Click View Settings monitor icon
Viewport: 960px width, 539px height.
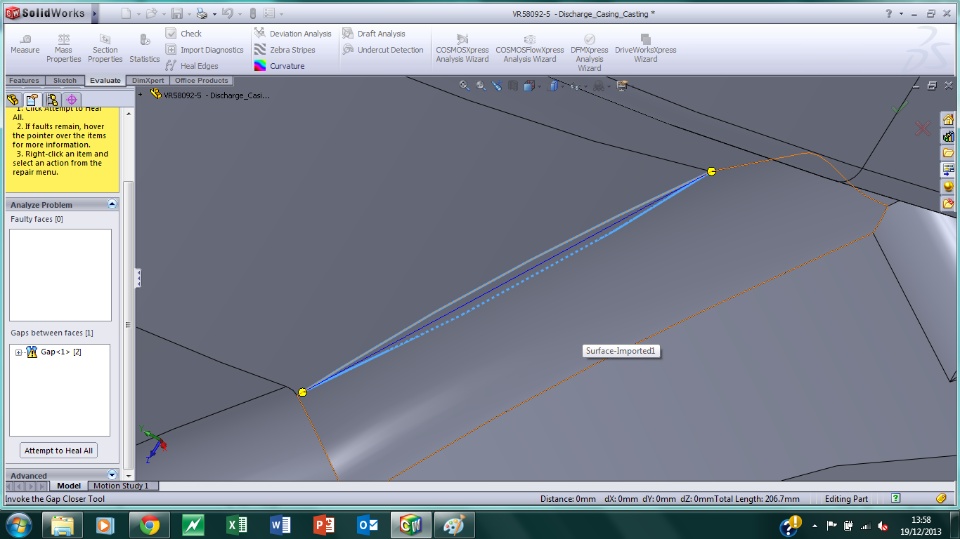pos(622,86)
